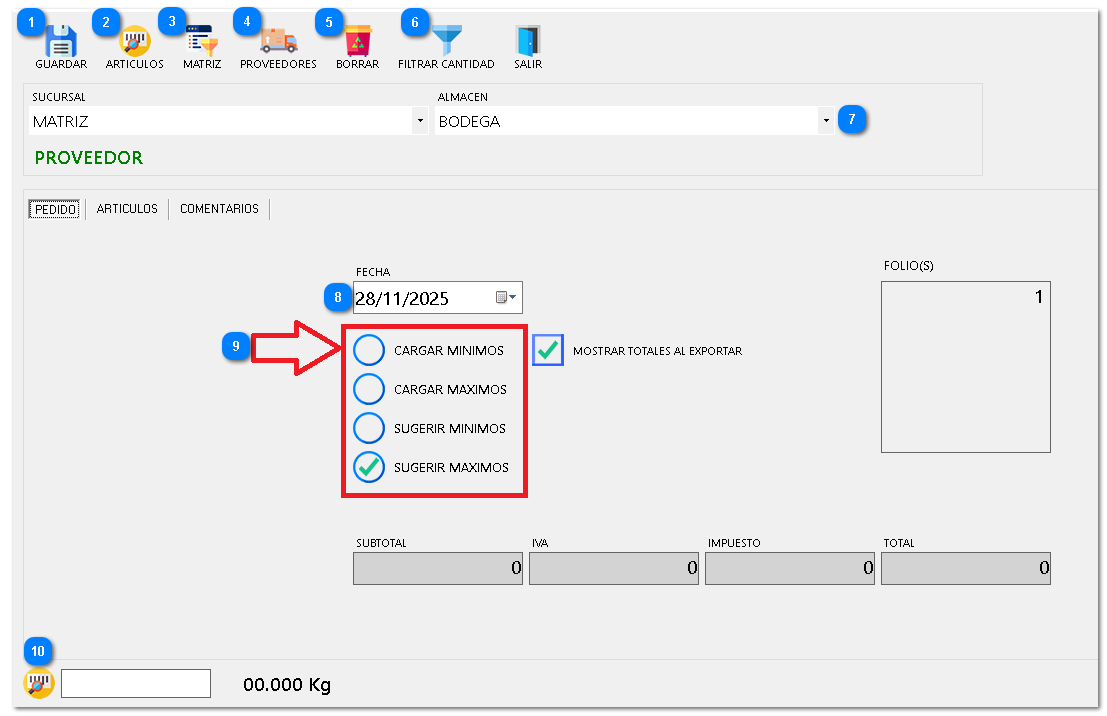Image resolution: width=1107 pixels, height=716 pixels.
Task: Click the Borrar trash bin icon
Action: (x=357, y=42)
